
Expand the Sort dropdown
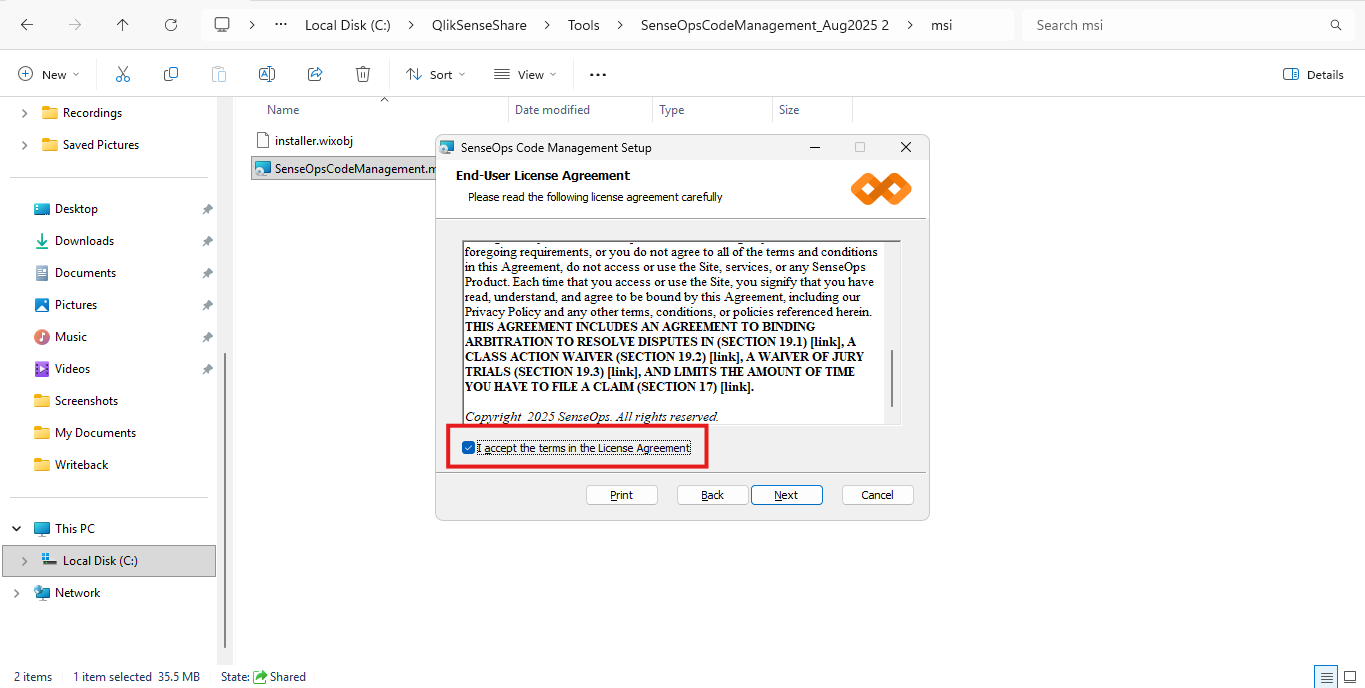point(434,74)
